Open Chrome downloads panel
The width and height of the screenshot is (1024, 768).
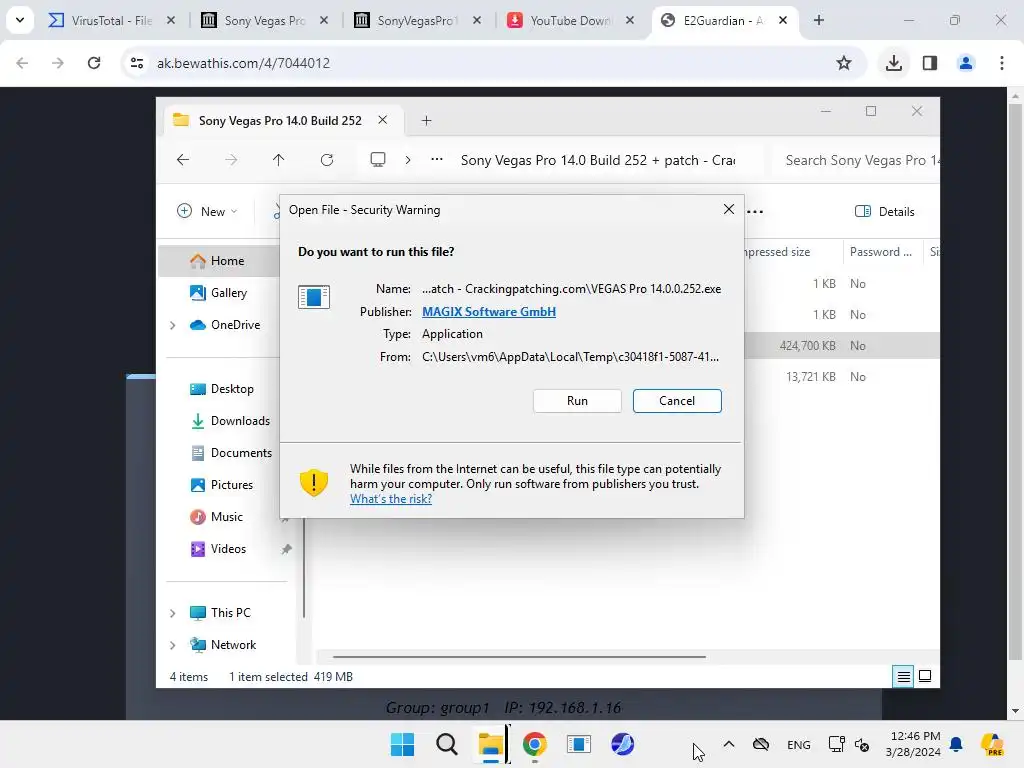point(893,63)
